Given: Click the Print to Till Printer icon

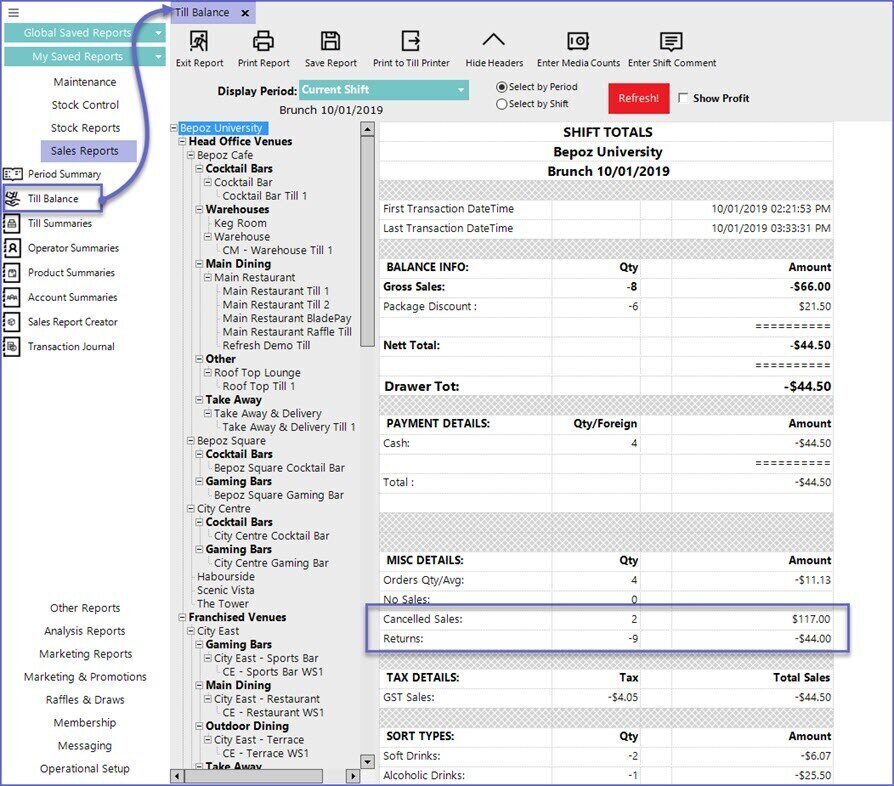Looking at the screenshot, I should pyautogui.click(x=411, y=42).
